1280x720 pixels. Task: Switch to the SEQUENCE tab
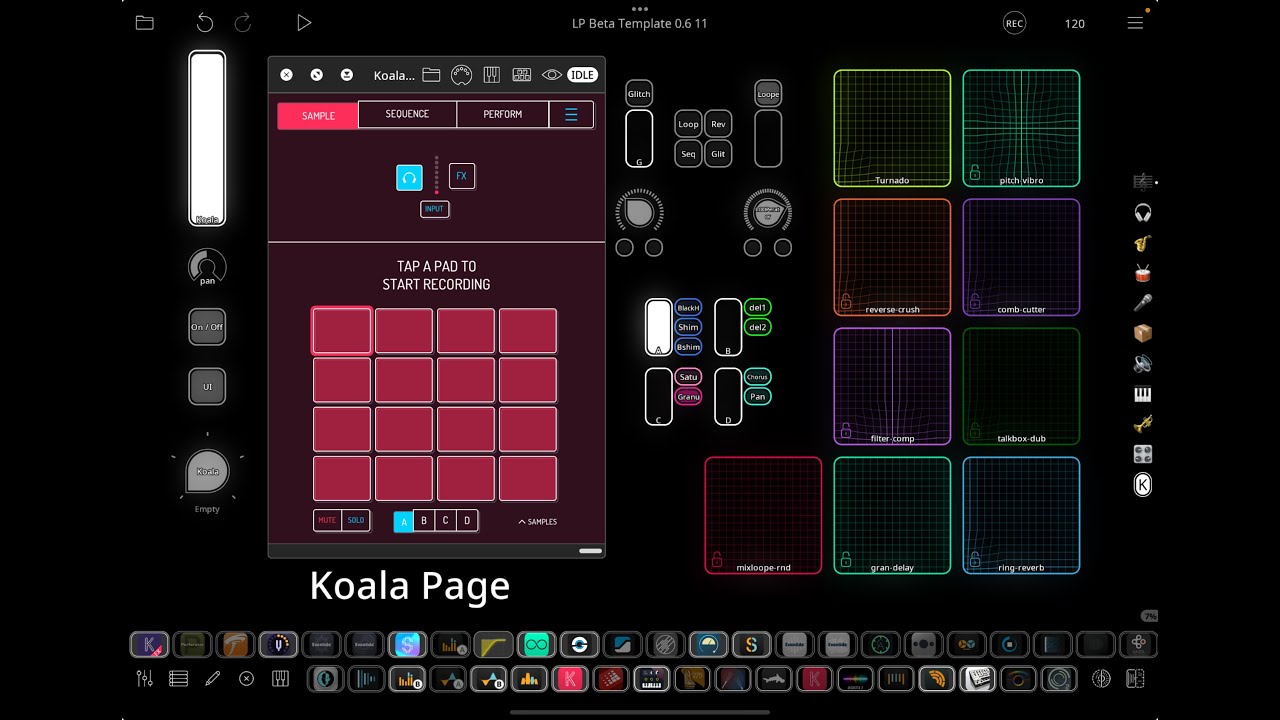[407, 114]
